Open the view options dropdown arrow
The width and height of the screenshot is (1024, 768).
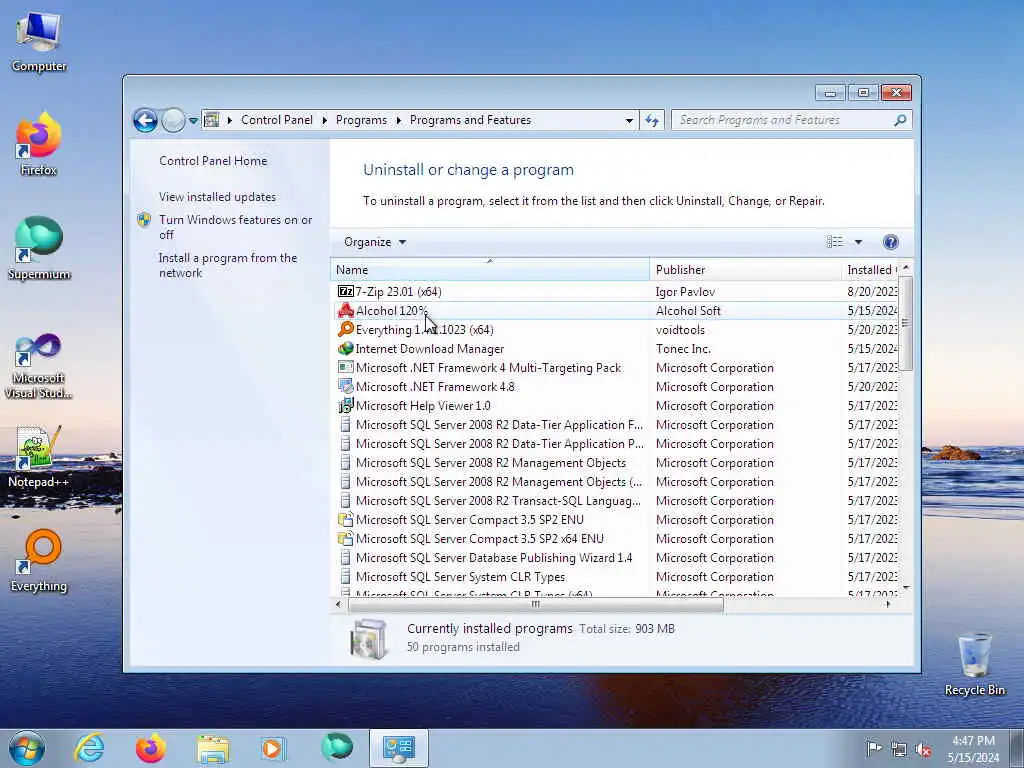[x=858, y=242]
